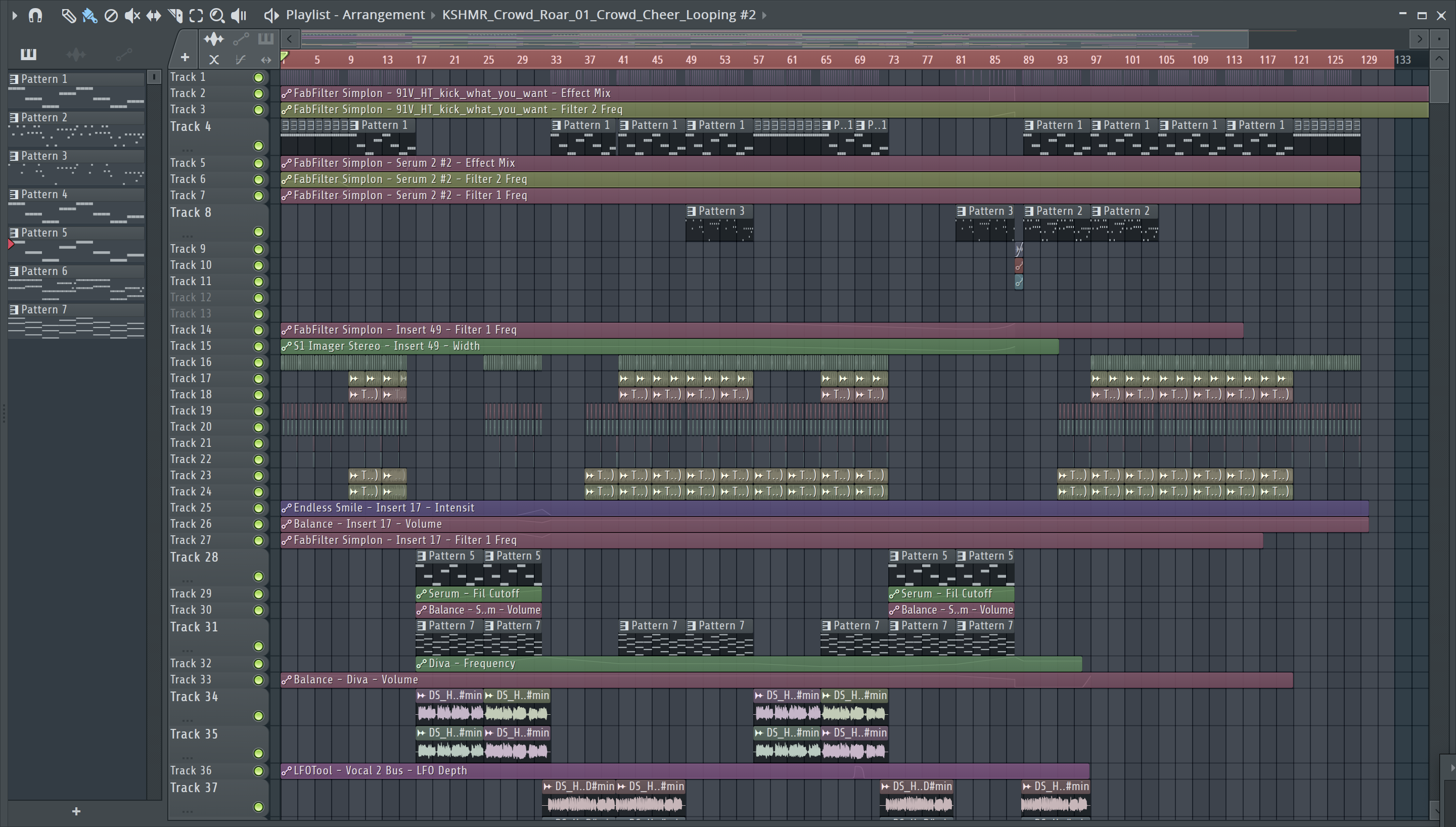The image size is (1456, 827).
Task: Open the Track 4 options dots
Action: (x=188, y=150)
